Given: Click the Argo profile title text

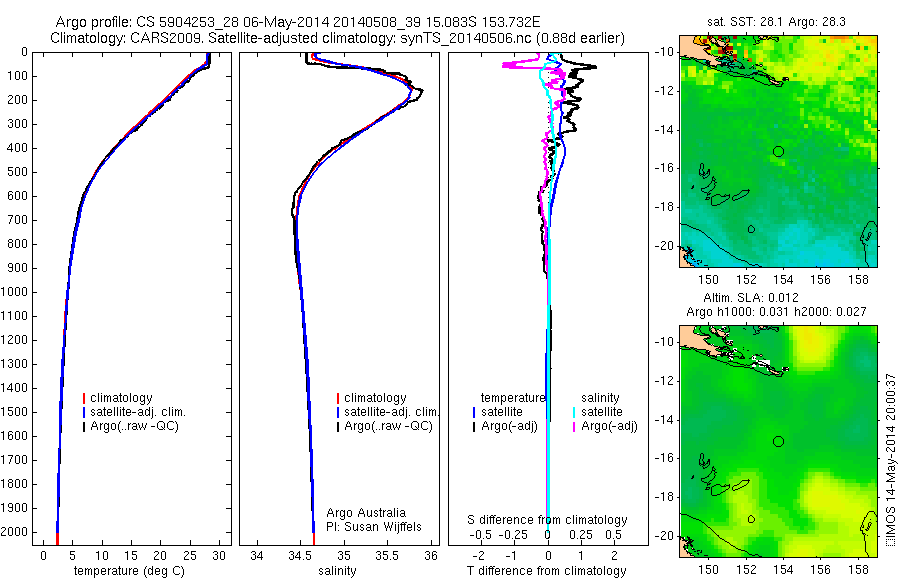Looking at the screenshot, I should pyautogui.click(x=298, y=22).
